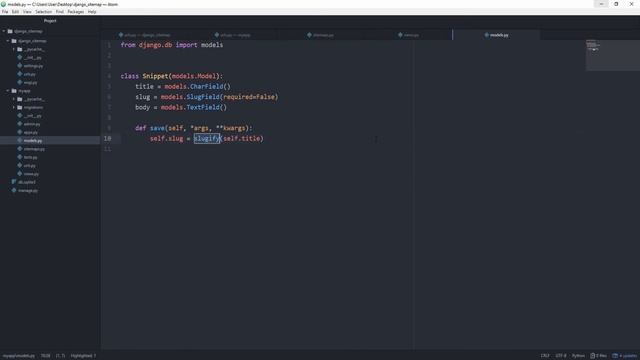The image size is (640, 360).
Task: Change grammar via Python indicator
Action: pos(578,356)
